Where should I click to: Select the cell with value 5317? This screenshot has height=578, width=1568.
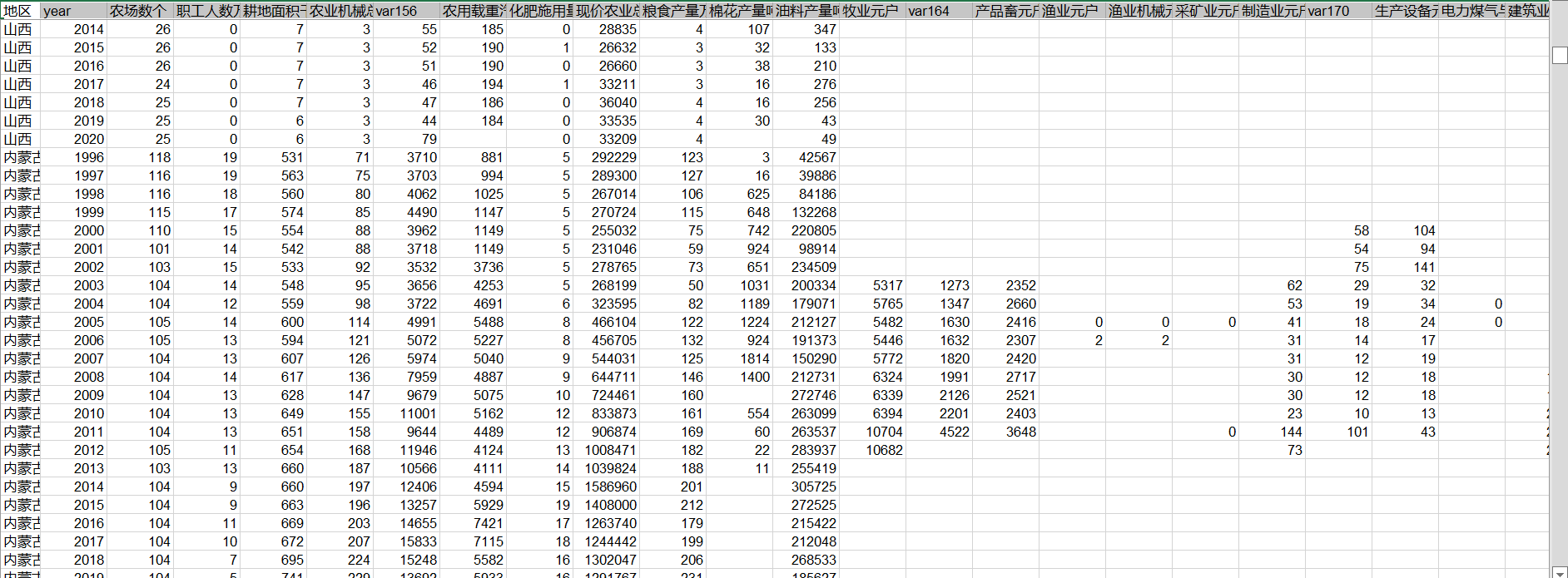pos(872,285)
